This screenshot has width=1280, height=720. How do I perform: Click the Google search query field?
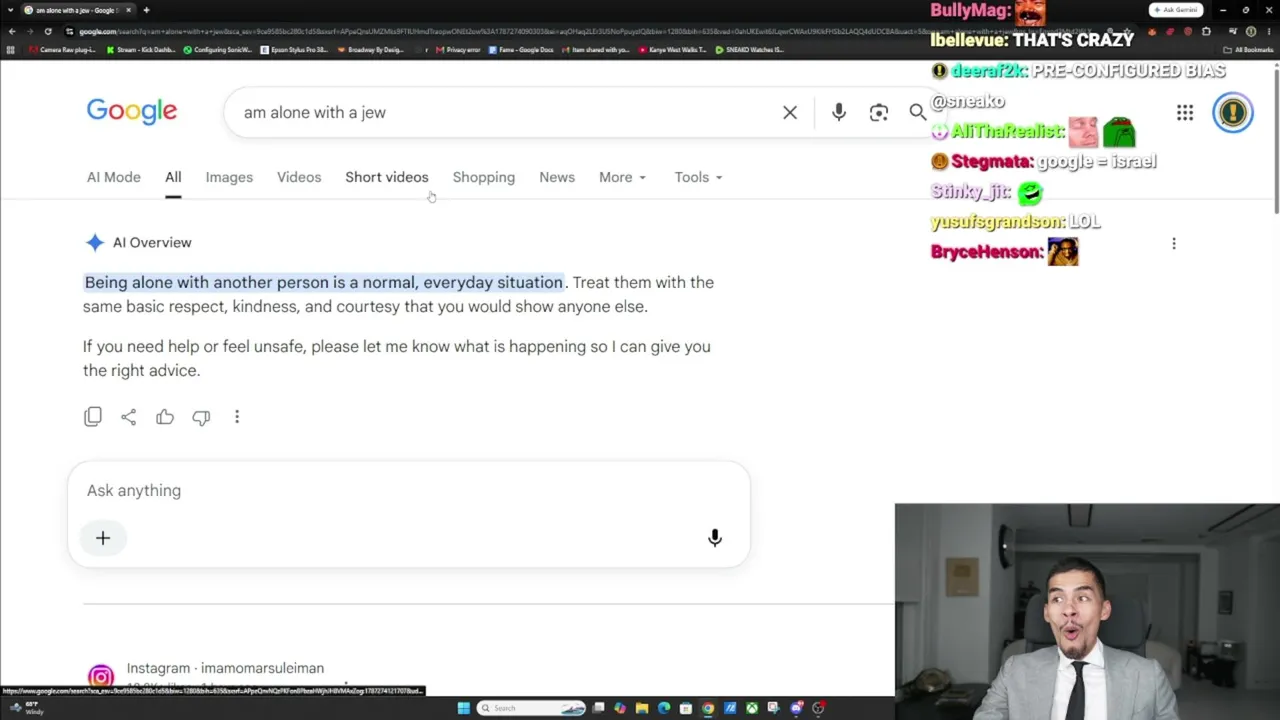click(505, 112)
